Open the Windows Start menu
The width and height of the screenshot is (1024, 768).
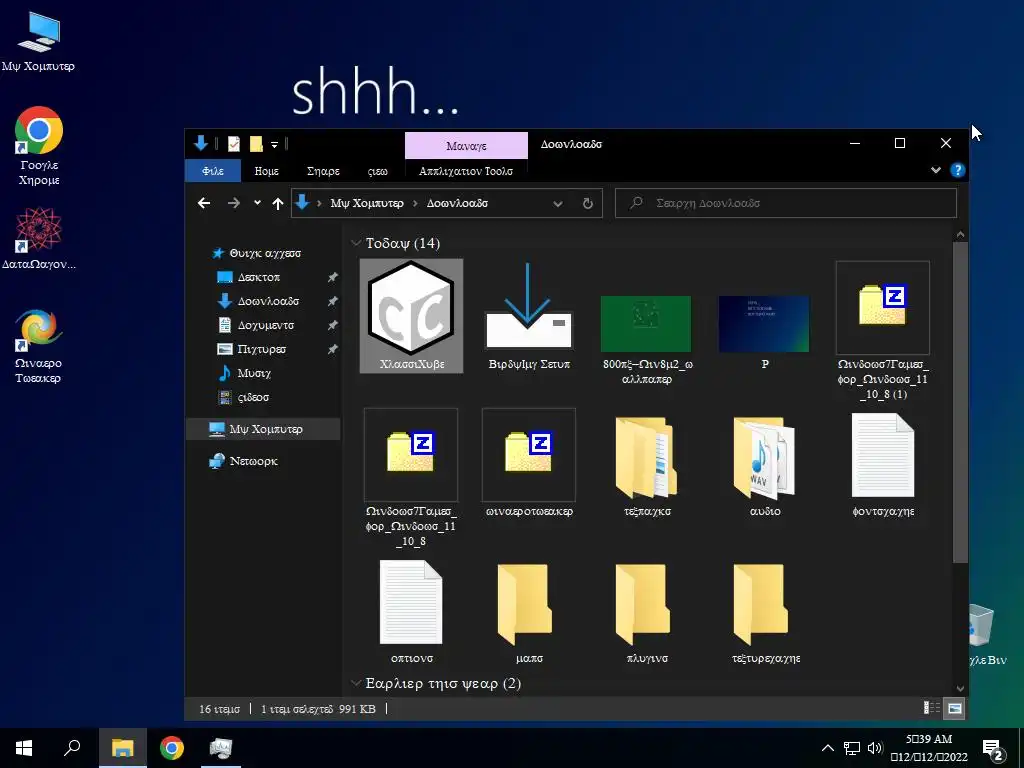tap(24, 748)
